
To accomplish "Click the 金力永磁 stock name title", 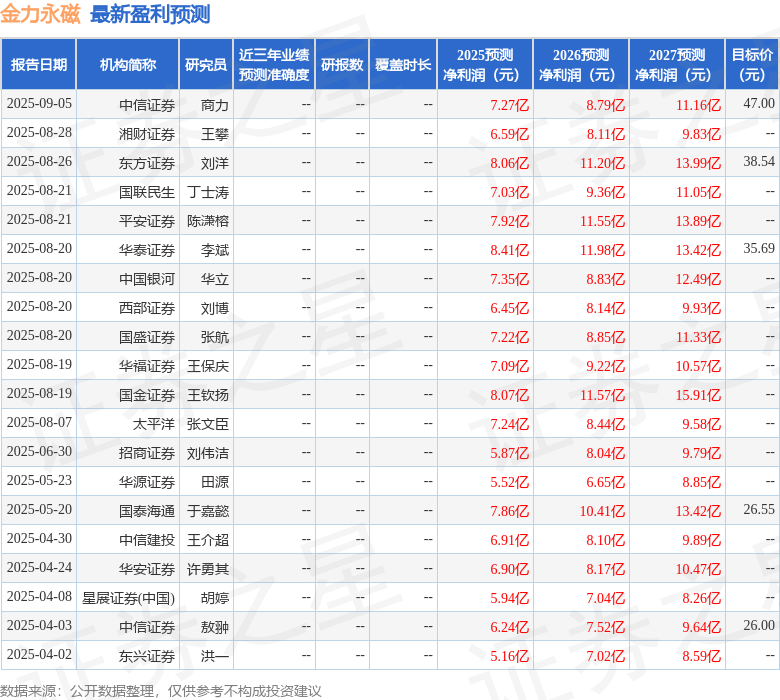I will (x=41, y=14).
